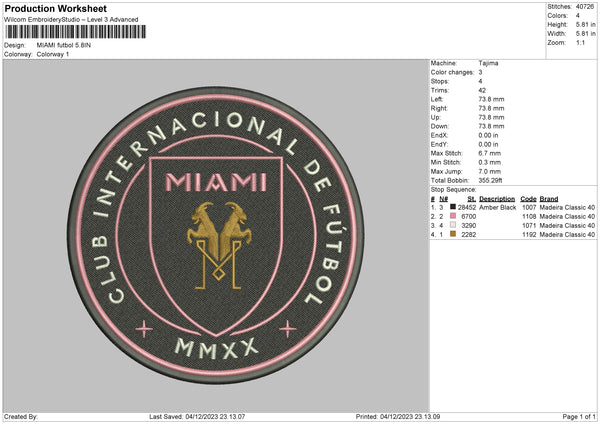The width and height of the screenshot is (600, 424).
Task: Click stitch count 6700 in stop sequence
Action: (469, 217)
